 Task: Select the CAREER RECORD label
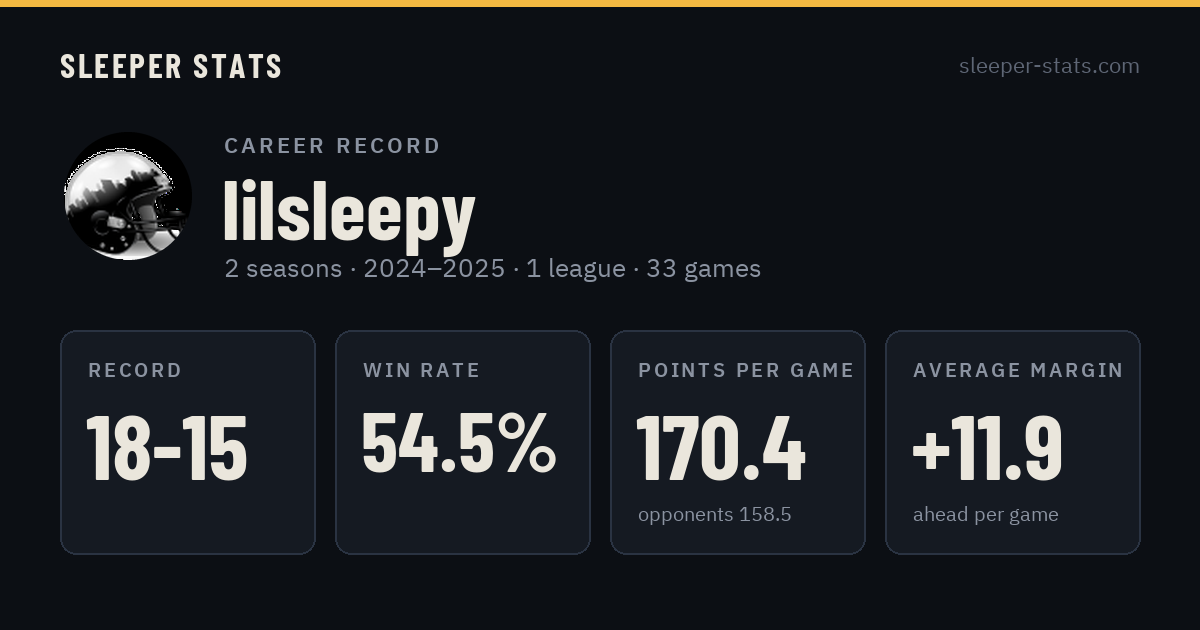point(332,146)
